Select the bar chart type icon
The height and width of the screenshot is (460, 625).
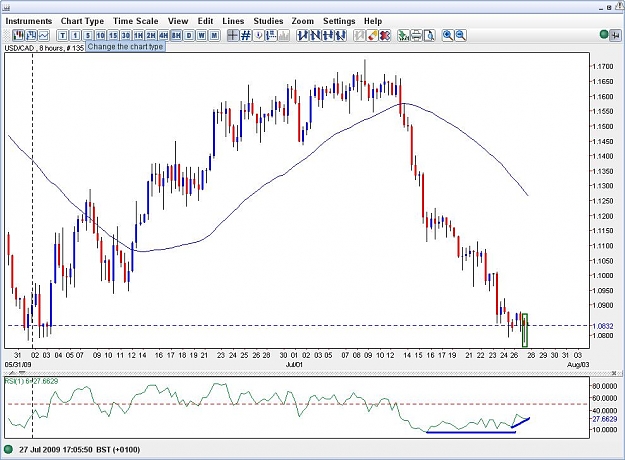pos(31,36)
